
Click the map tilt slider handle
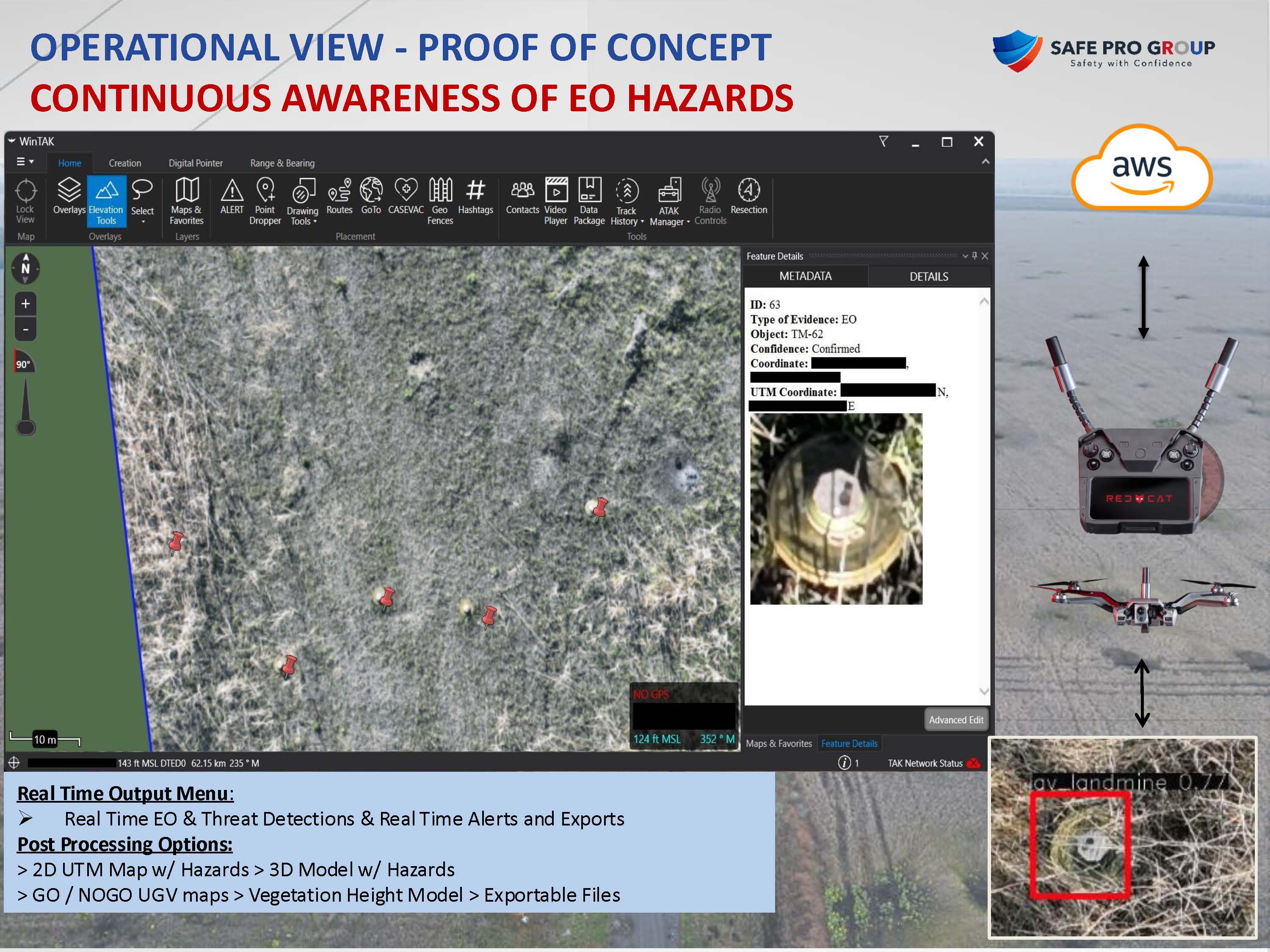pyautogui.click(x=25, y=427)
